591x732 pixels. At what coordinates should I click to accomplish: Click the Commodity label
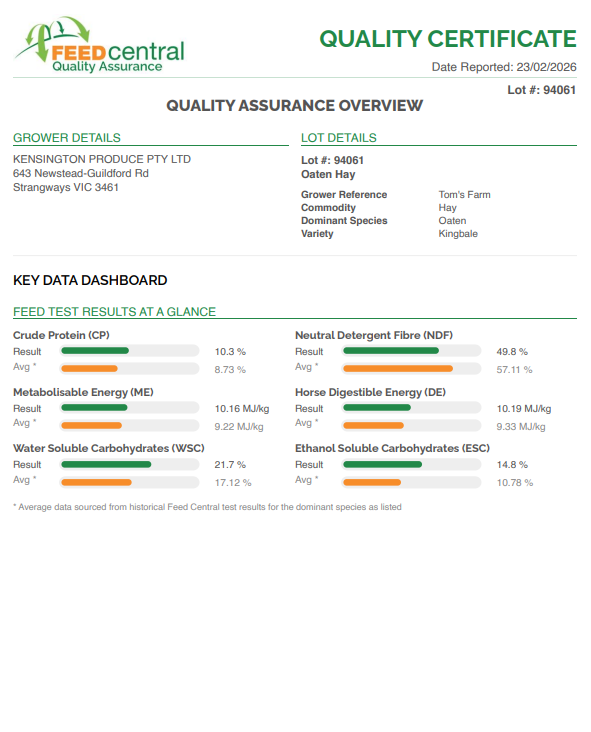click(328, 207)
